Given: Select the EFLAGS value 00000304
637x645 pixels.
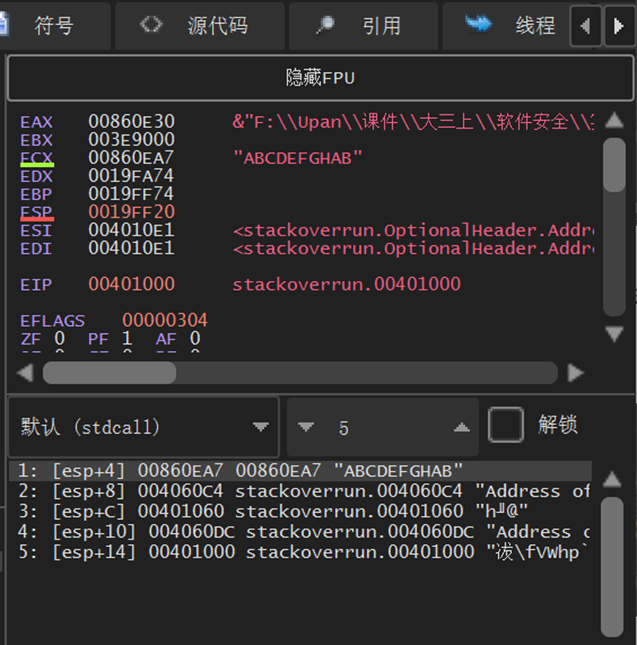Looking at the screenshot, I should pos(165,320).
